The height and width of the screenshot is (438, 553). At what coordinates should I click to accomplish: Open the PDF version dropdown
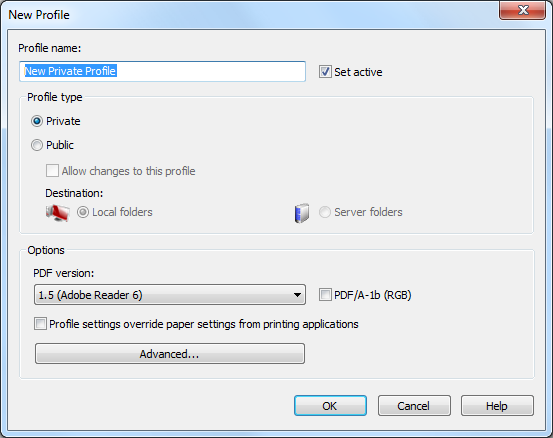pyautogui.click(x=170, y=294)
